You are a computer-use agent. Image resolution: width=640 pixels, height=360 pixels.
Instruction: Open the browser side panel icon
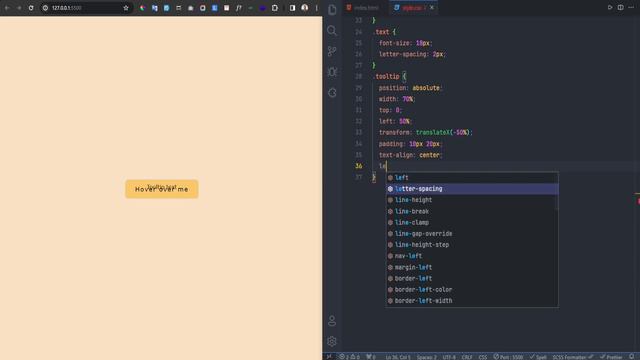coord(292,8)
